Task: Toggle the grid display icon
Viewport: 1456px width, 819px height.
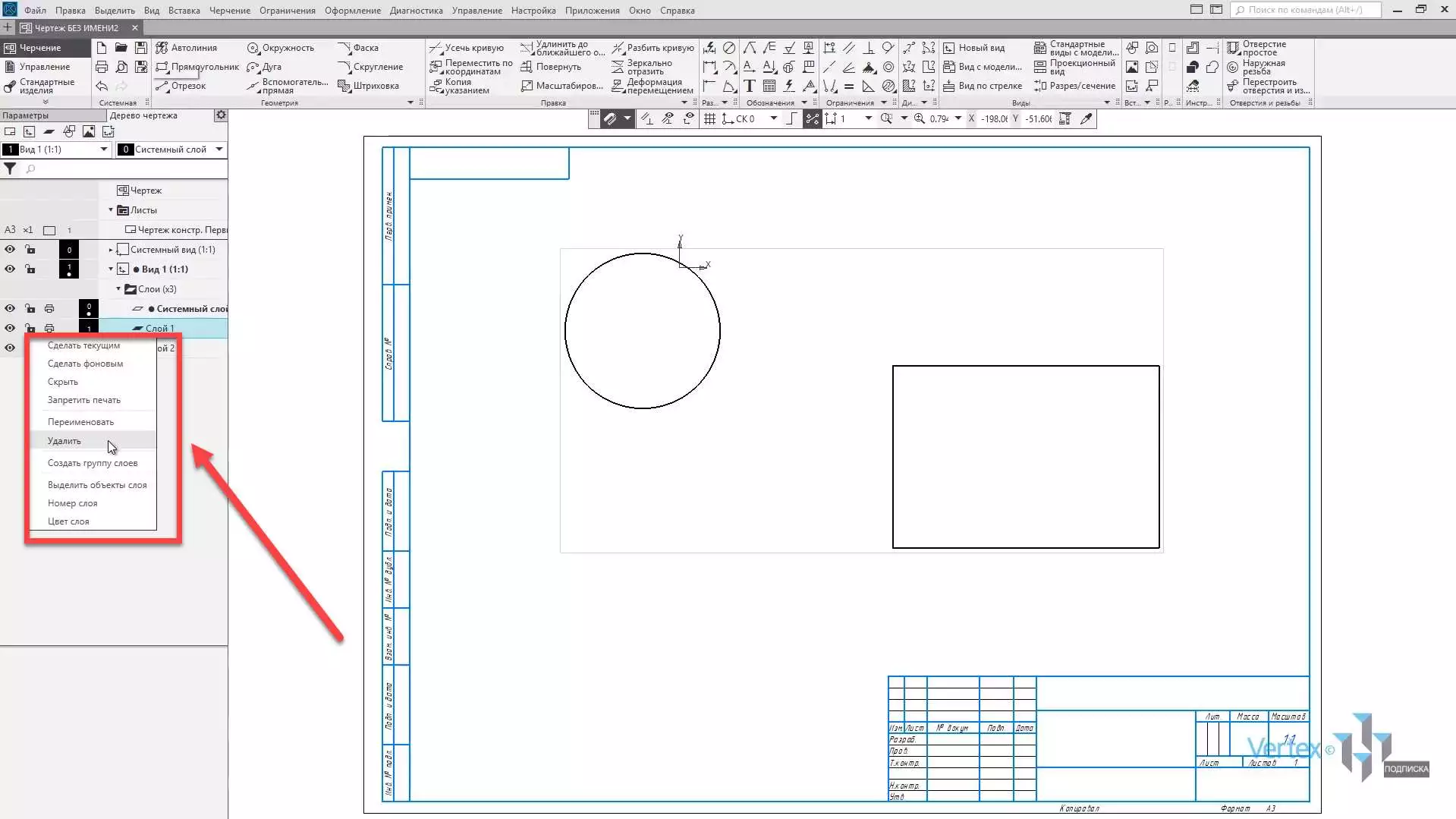Action: [x=709, y=118]
